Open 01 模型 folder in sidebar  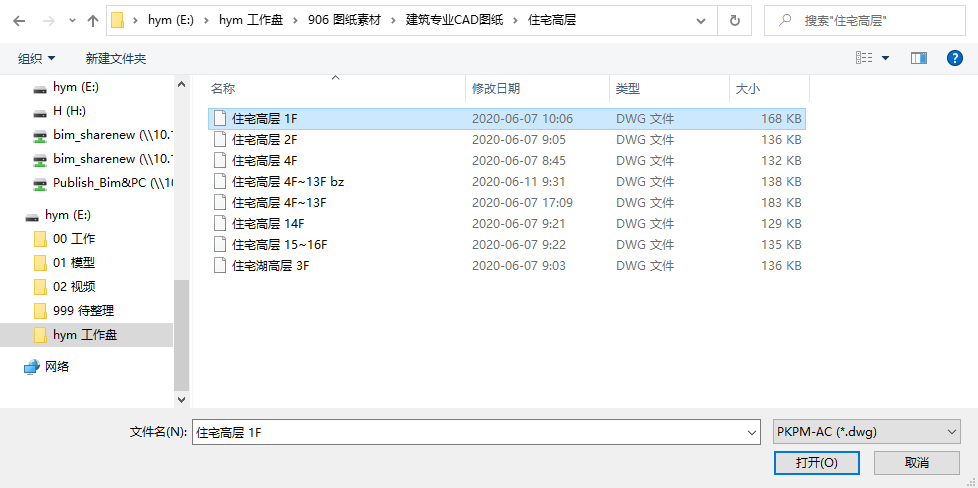tap(74, 263)
